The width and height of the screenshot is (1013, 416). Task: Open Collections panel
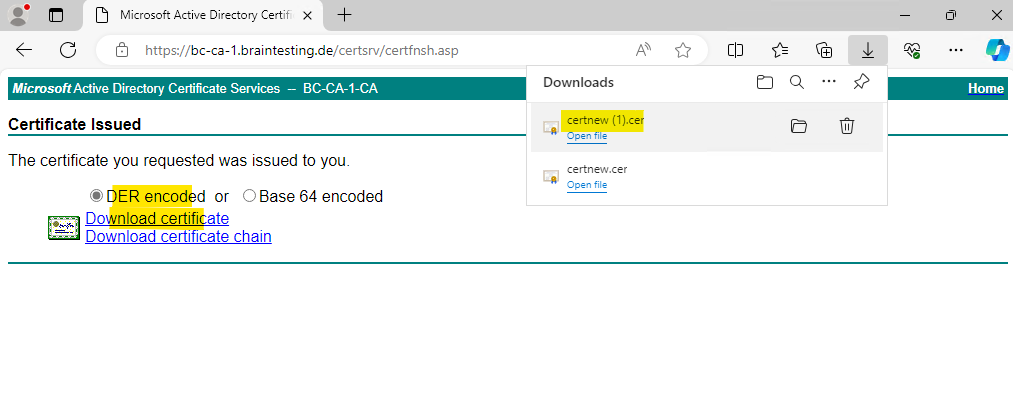coord(824,50)
